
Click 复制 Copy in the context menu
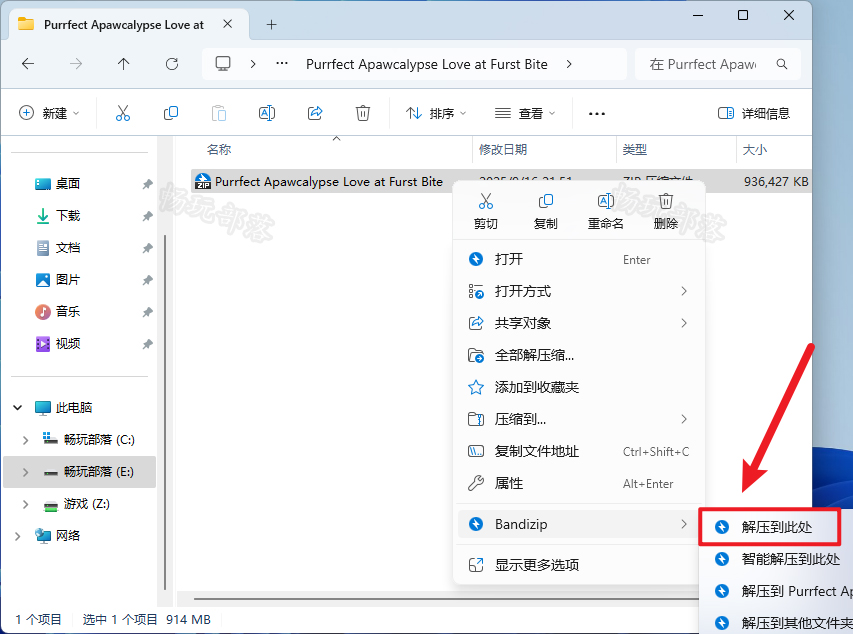pyautogui.click(x=546, y=212)
